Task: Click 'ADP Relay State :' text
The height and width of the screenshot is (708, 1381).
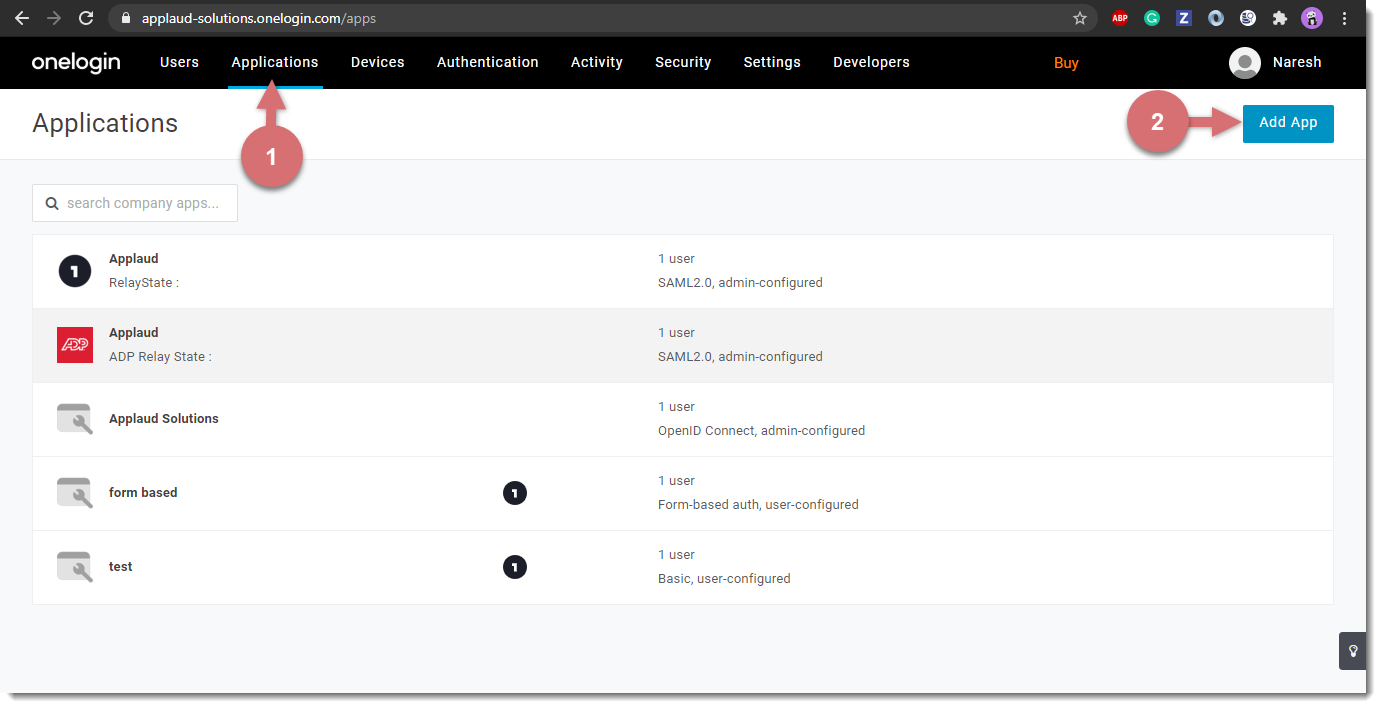Action: pos(160,357)
